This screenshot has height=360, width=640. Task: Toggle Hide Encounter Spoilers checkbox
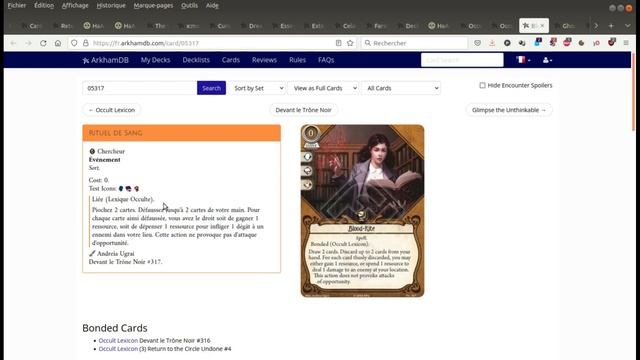click(x=482, y=85)
